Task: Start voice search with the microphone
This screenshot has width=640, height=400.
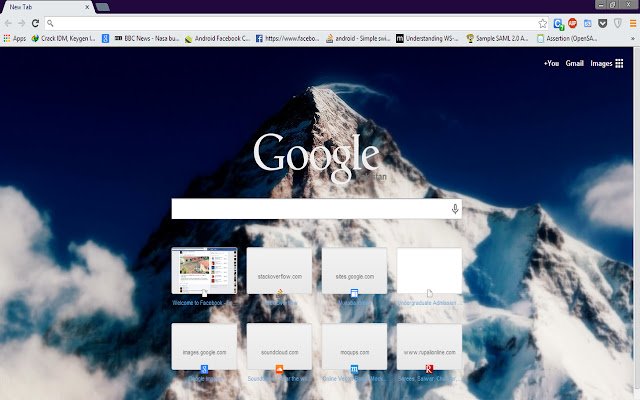Action: click(455, 209)
